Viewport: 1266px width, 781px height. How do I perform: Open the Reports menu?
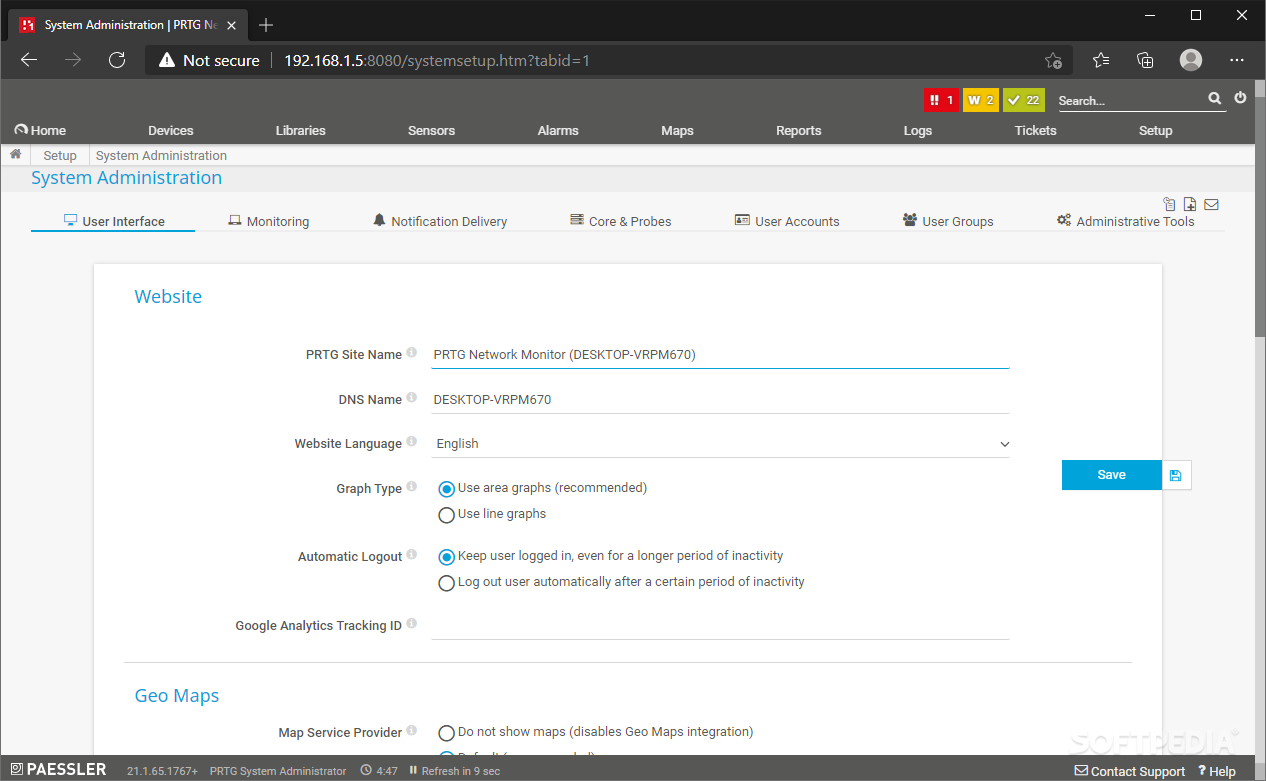click(799, 130)
